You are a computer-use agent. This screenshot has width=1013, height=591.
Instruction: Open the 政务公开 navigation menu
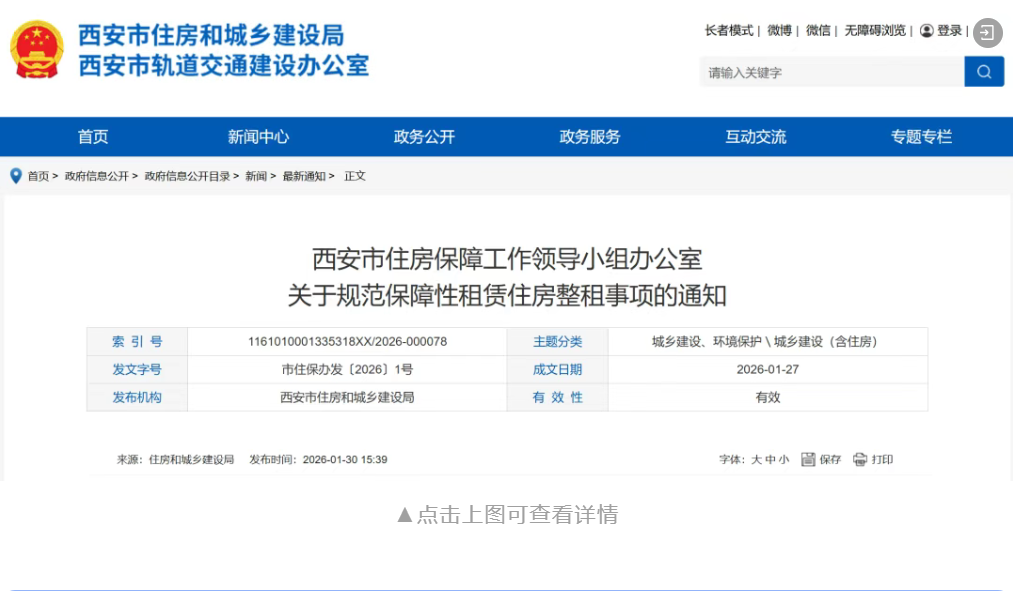coord(424,137)
